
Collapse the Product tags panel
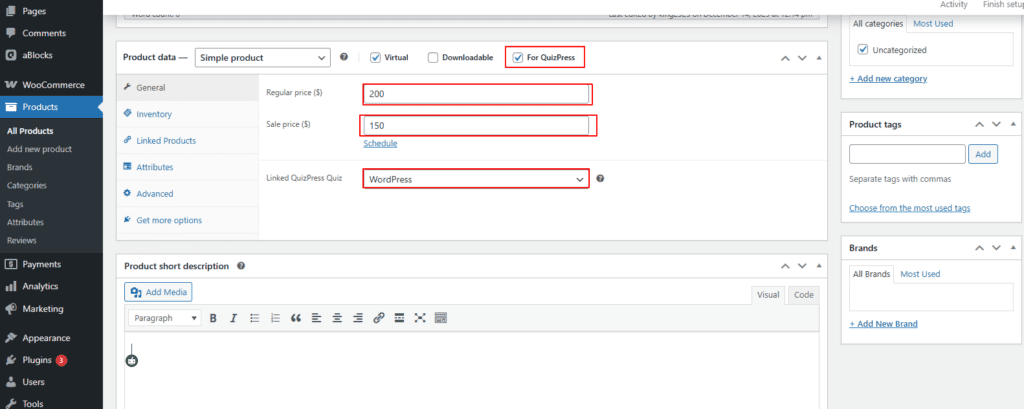click(1013, 124)
